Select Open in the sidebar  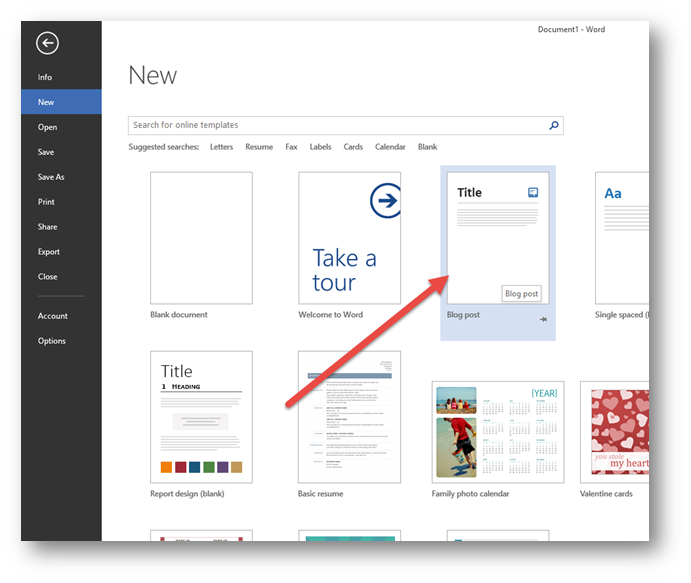pyautogui.click(x=47, y=127)
